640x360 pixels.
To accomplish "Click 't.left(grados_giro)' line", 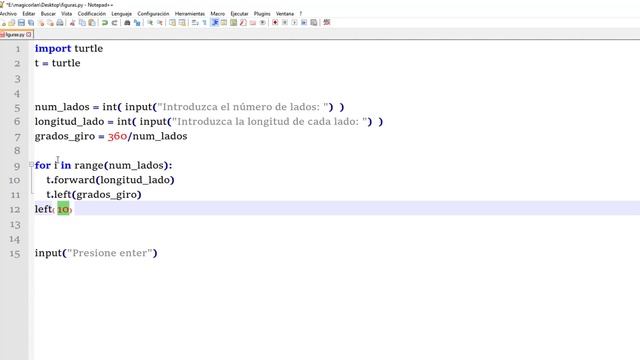I will point(94,194).
